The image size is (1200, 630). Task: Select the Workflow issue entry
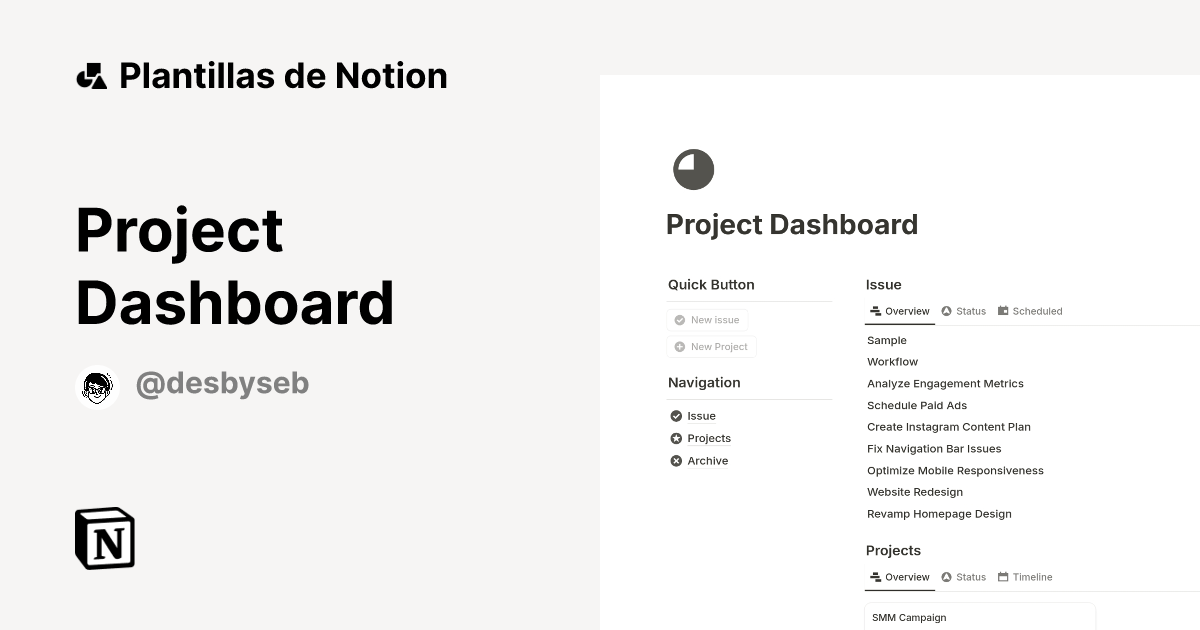[892, 361]
